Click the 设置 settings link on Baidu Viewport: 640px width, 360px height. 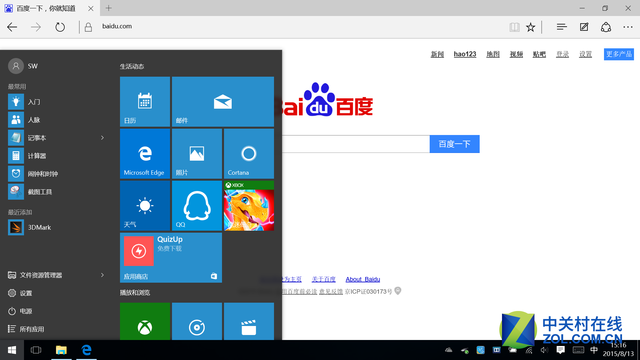[586, 54]
